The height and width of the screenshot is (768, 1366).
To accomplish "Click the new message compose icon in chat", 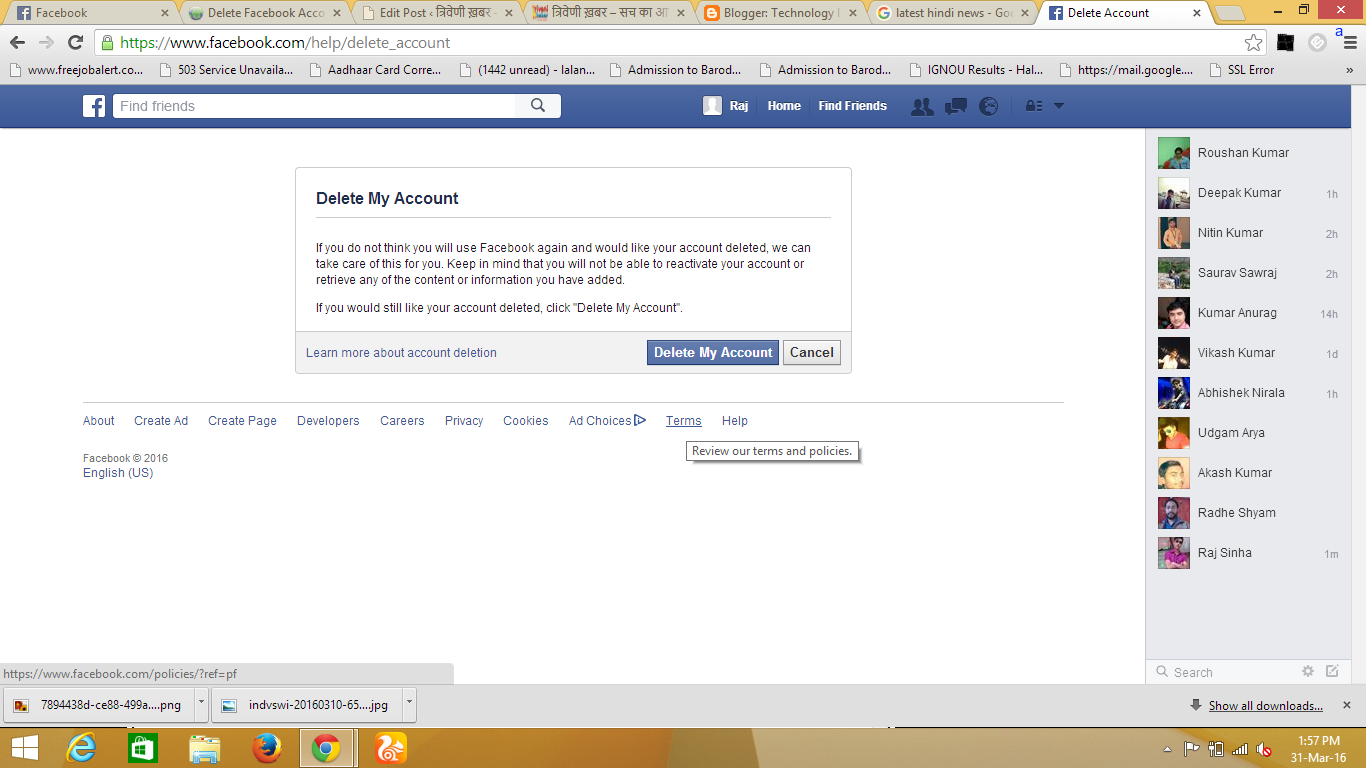I will pos(1332,671).
